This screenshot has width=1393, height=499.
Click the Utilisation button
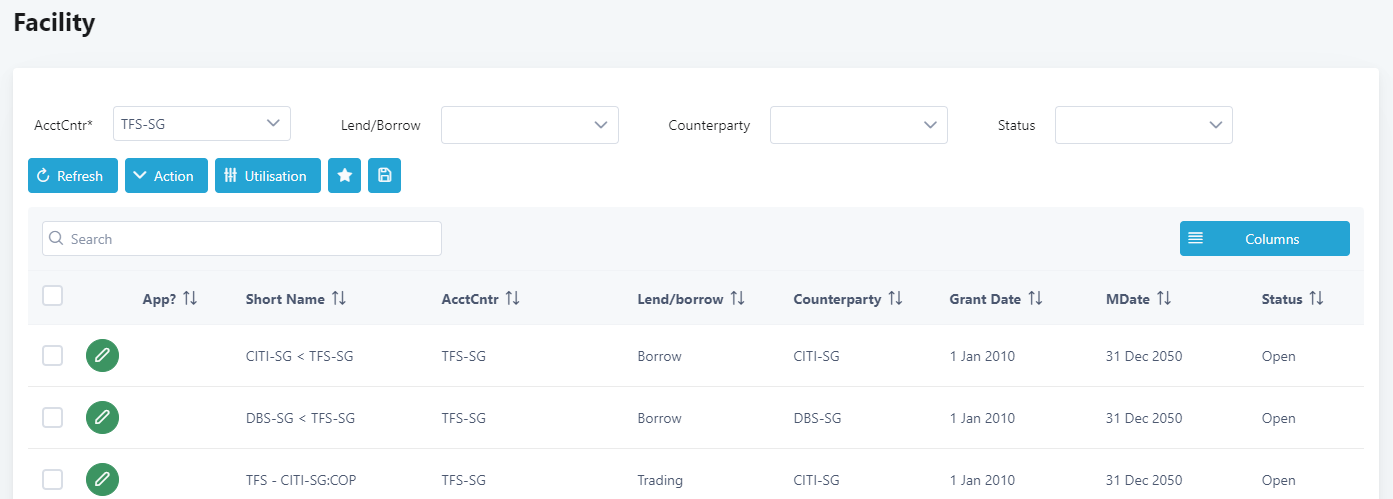[x=268, y=176]
